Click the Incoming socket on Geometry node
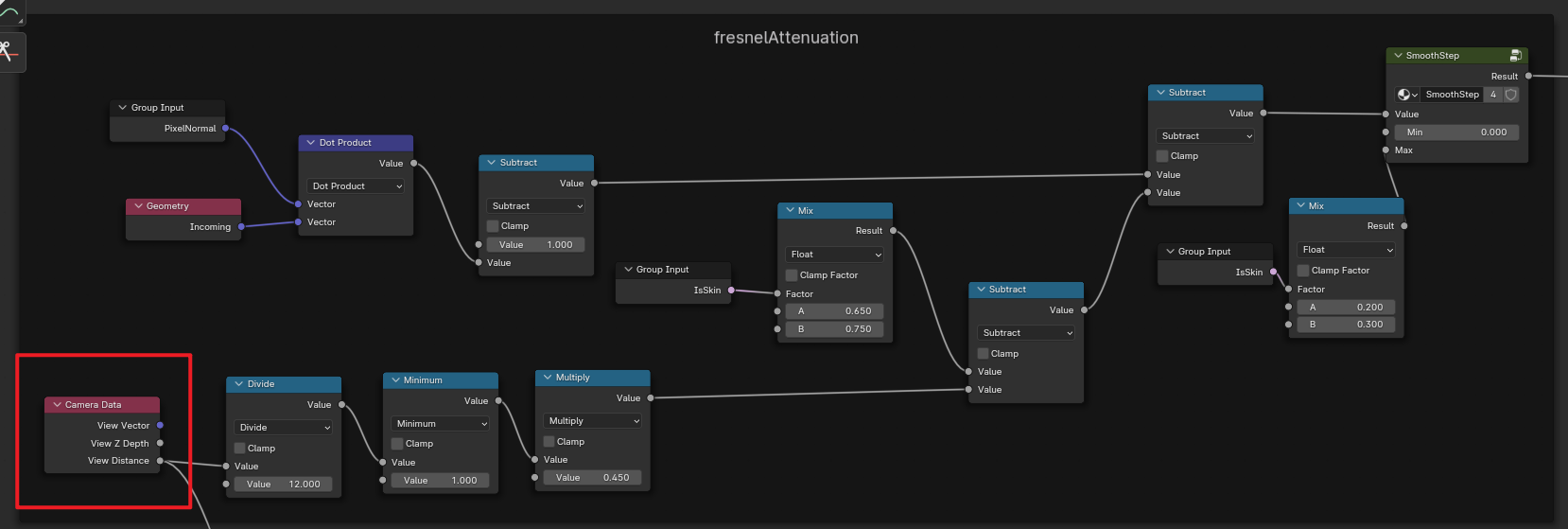 tap(241, 227)
